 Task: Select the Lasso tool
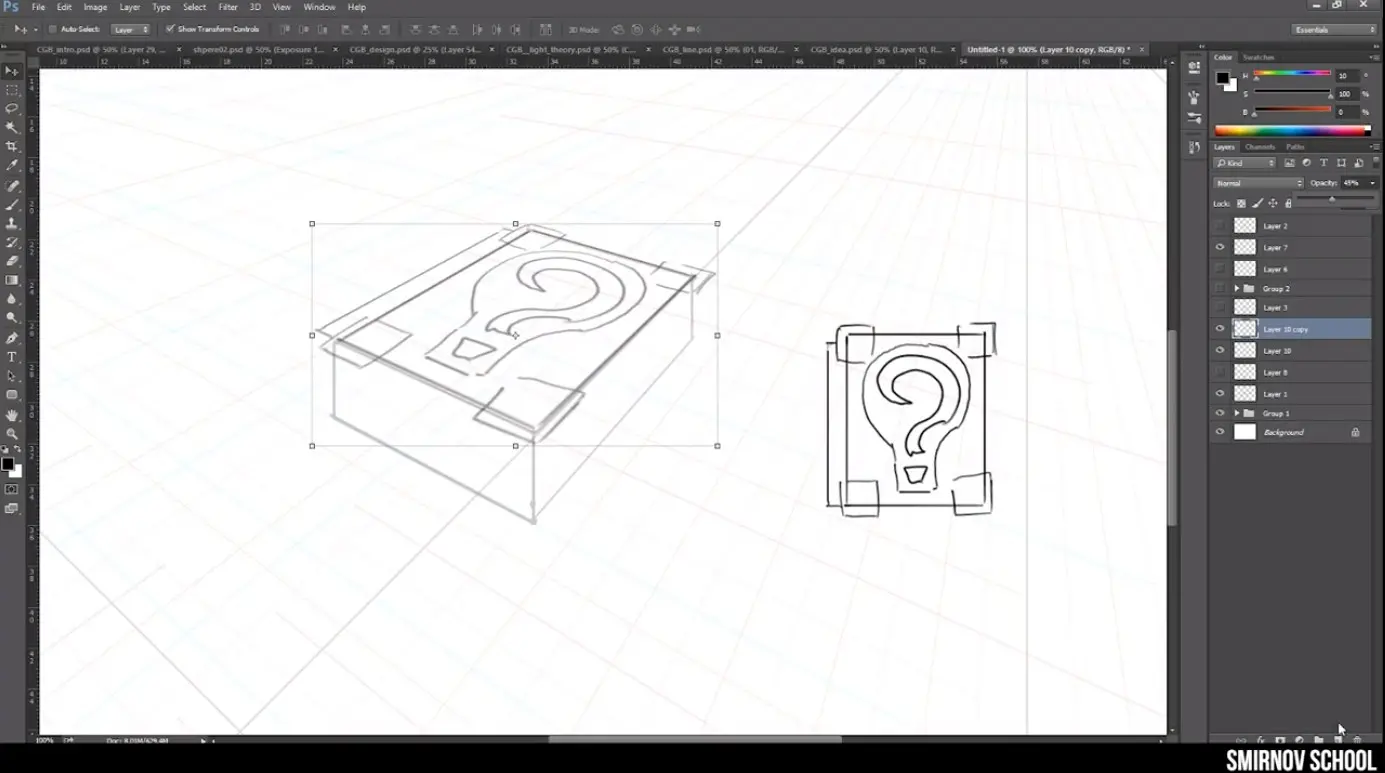click(x=12, y=108)
